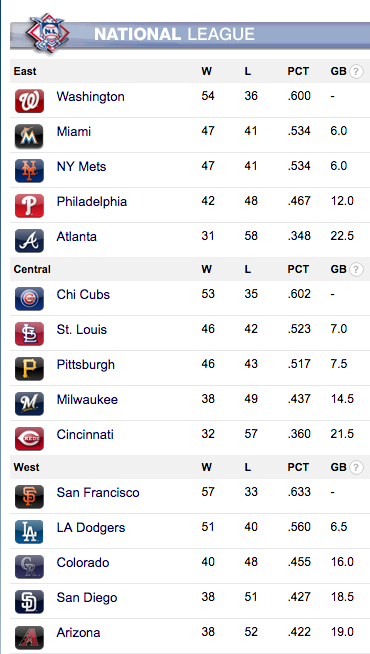370x654 pixels.
Task: Click the GB question mark in Central header
Action: 356,270
